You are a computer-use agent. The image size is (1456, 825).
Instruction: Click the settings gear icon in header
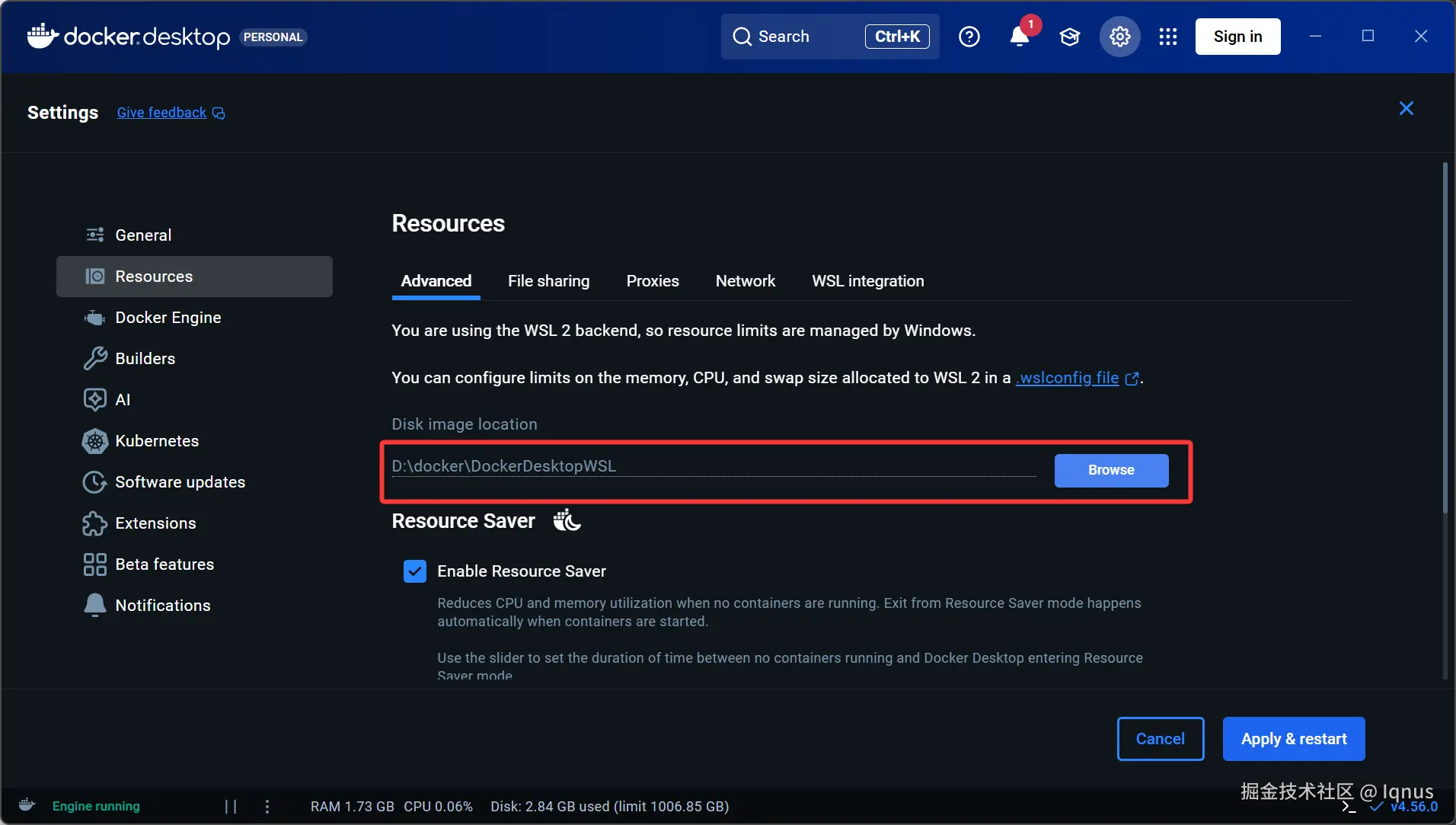tap(1119, 37)
